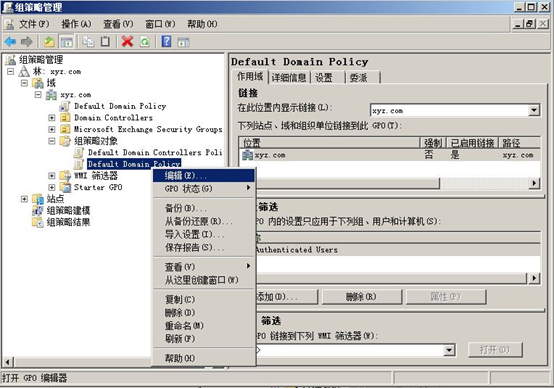Click the Copy toolbar icon
This screenshot has height=388, width=554.
(x=88, y=42)
